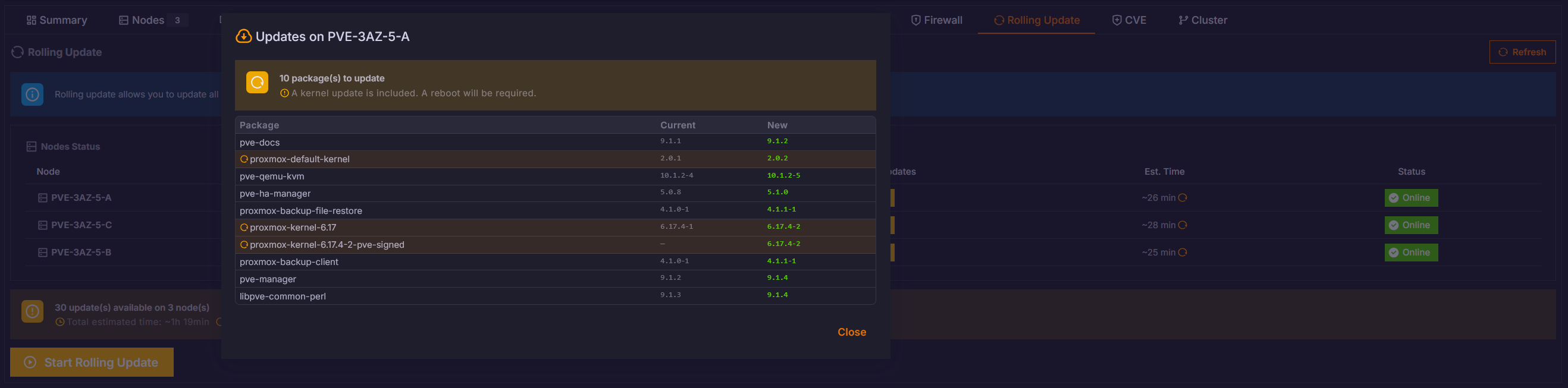Click reboot icon beside proxmox-default-kernel
1568x388 pixels.
[244, 159]
